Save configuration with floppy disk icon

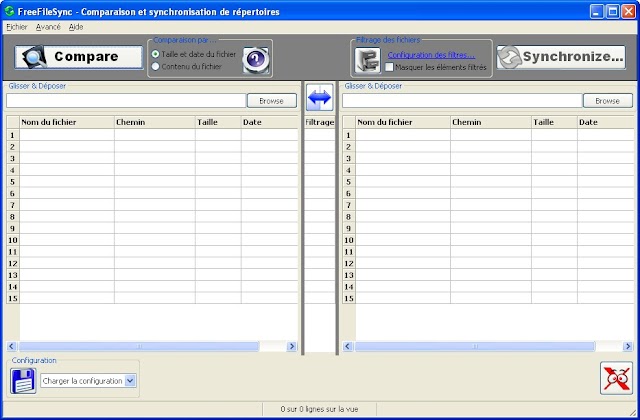[x=23, y=381]
